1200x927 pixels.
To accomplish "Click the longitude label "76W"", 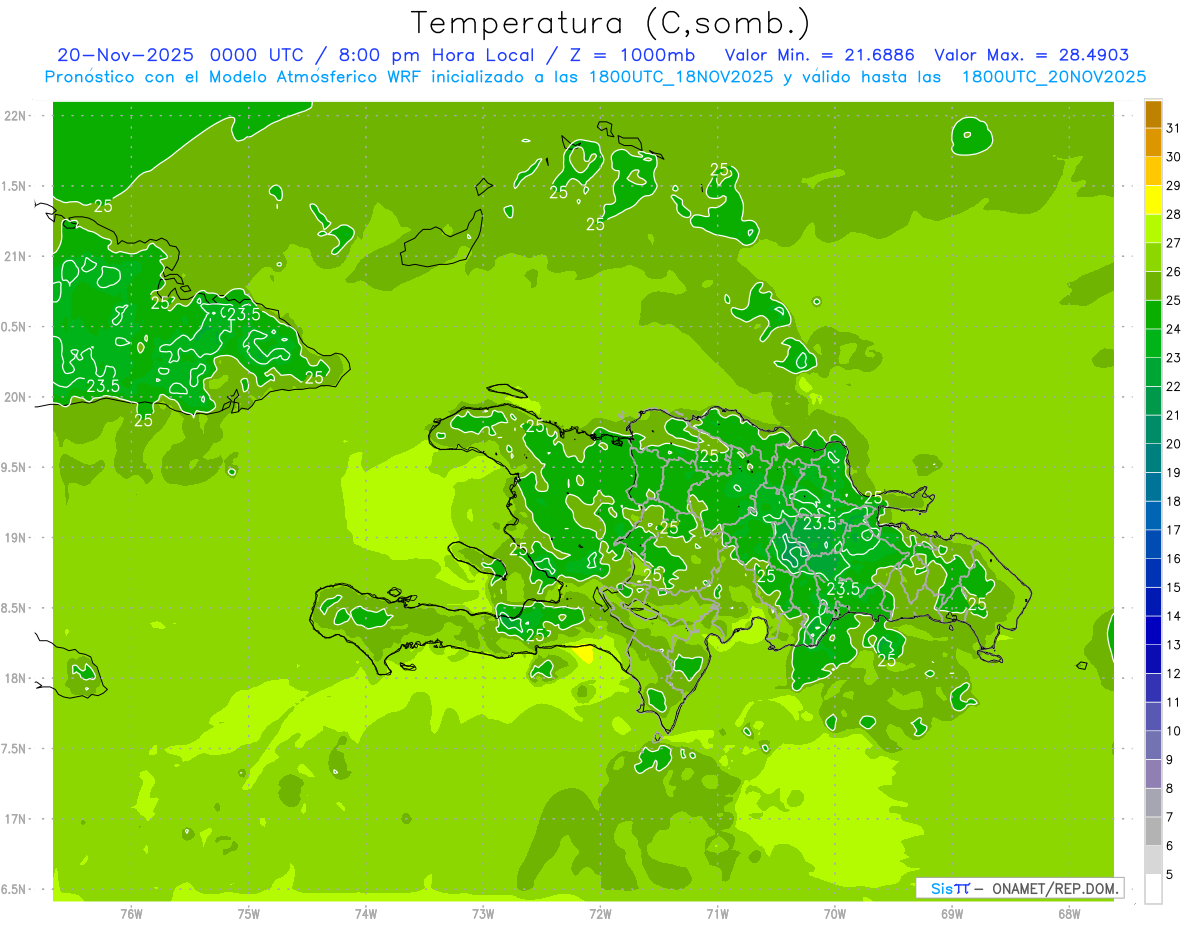I will 131,913.
